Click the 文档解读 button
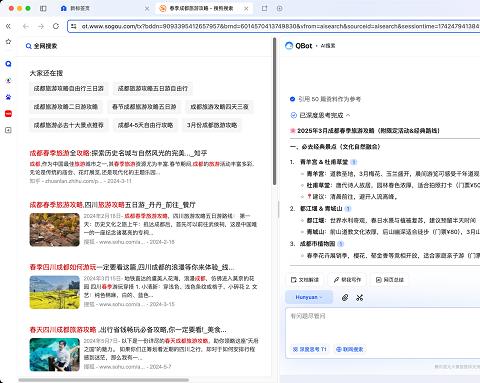Screen dimensions: 480x383 305,280
